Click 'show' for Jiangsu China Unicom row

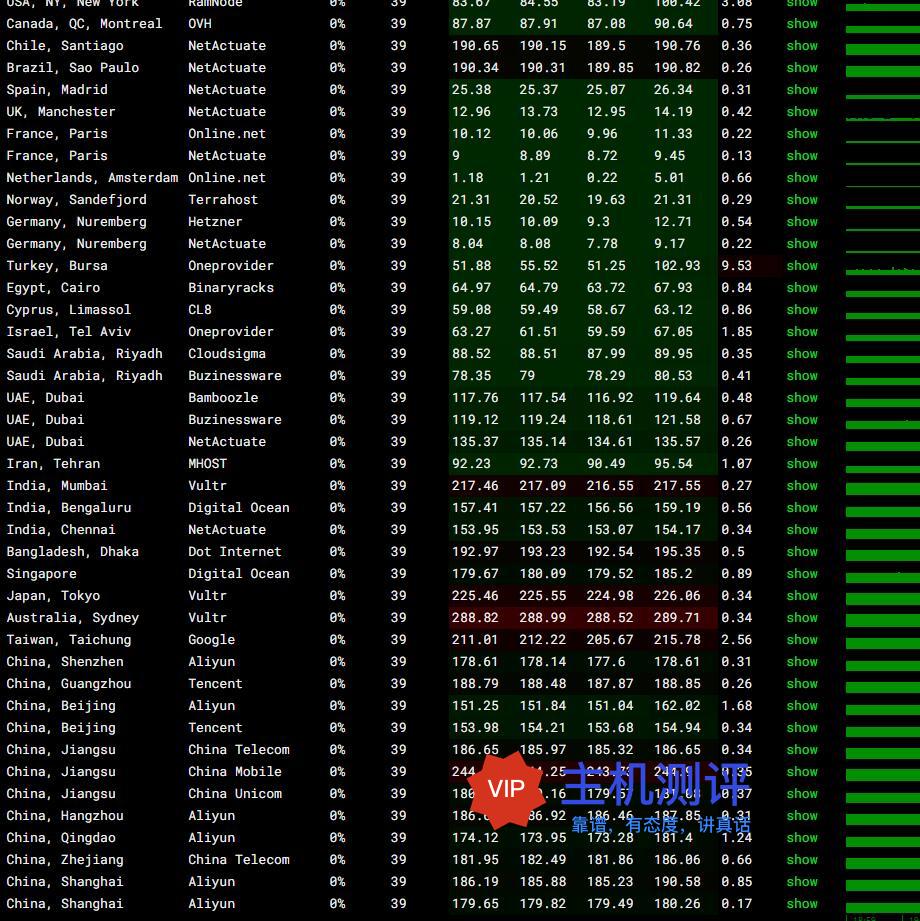(802, 794)
